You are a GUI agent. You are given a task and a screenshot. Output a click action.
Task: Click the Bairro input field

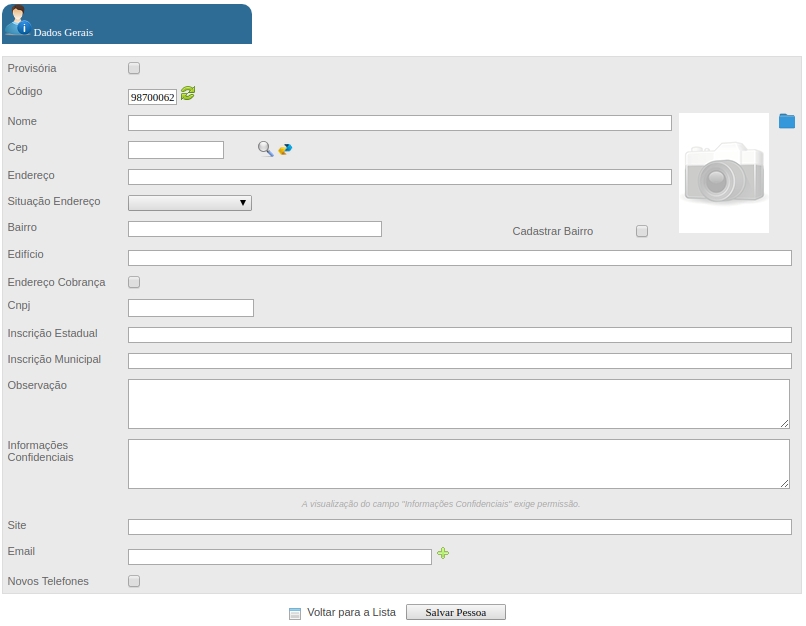click(255, 229)
